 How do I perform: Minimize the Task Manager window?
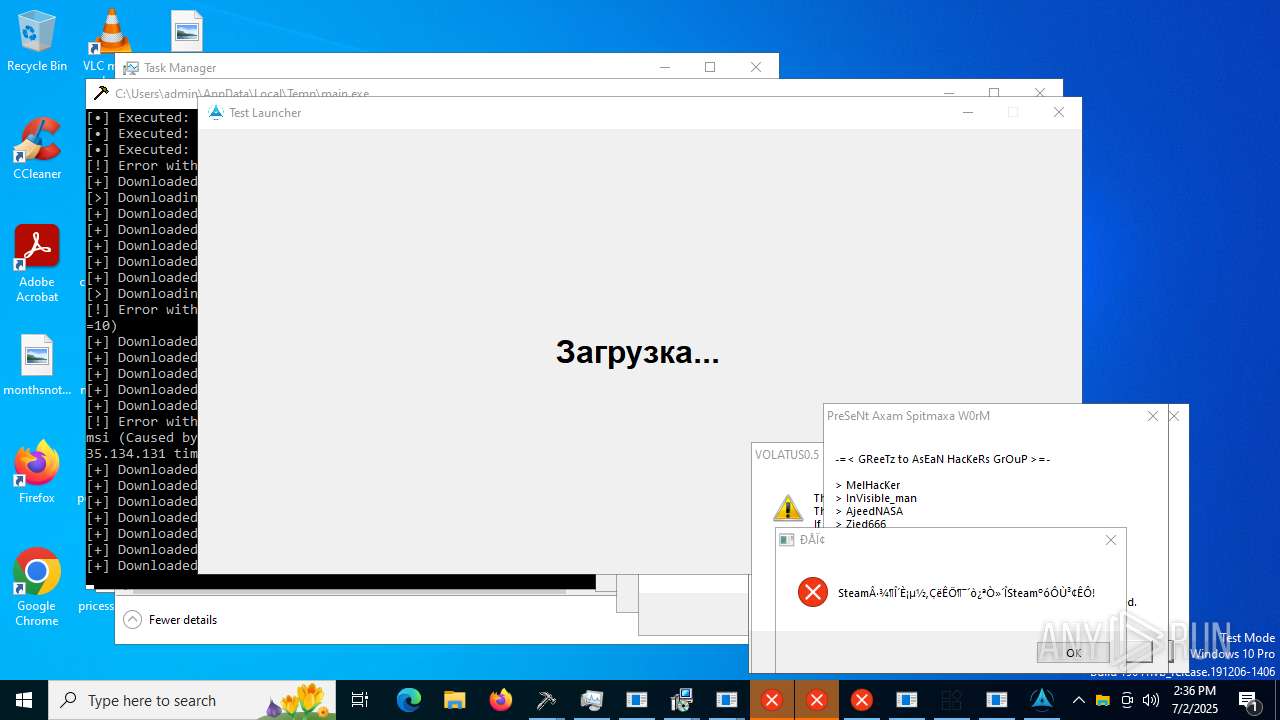pyautogui.click(x=664, y=67)
